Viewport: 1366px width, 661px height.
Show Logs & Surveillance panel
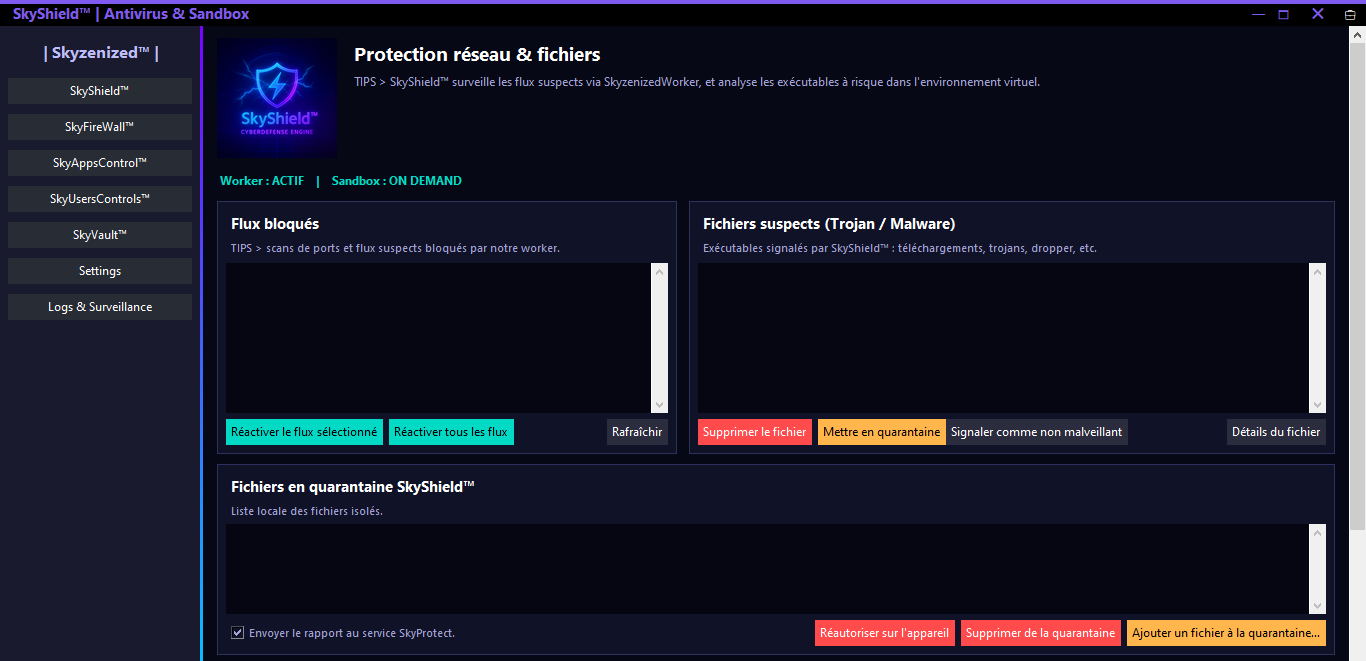click(x=100, y=307)
